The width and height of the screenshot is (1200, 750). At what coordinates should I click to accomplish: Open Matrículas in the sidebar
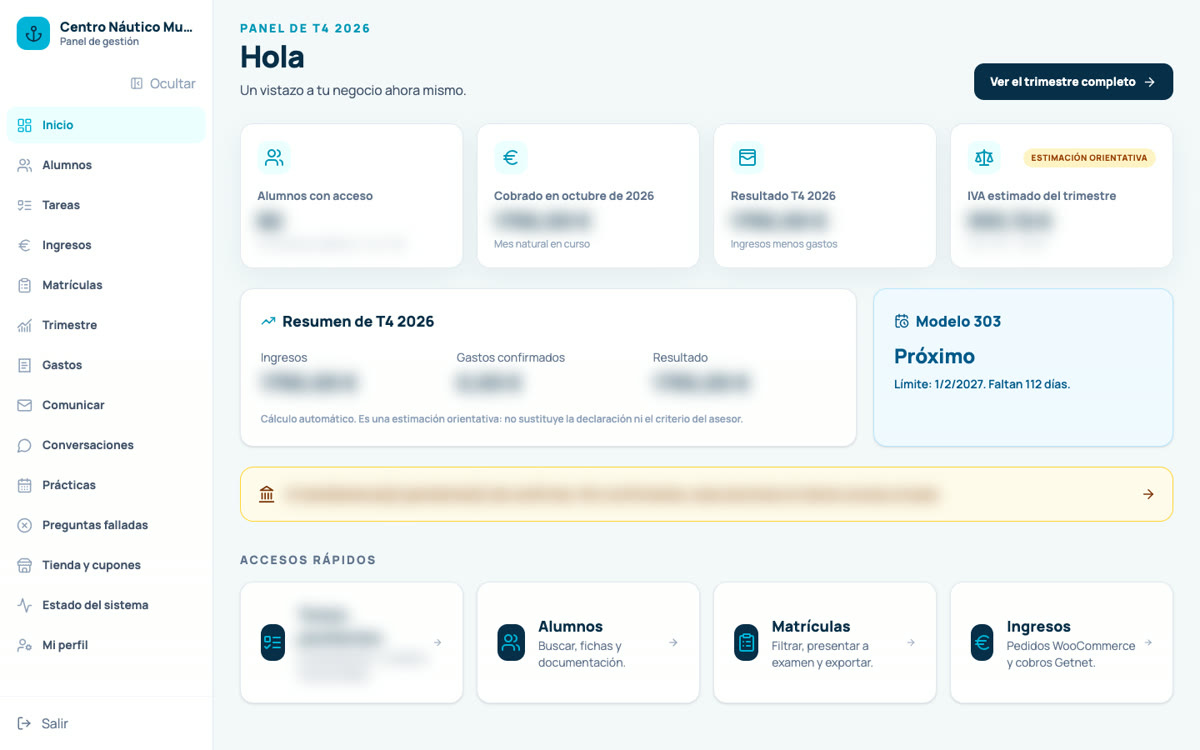106,285
